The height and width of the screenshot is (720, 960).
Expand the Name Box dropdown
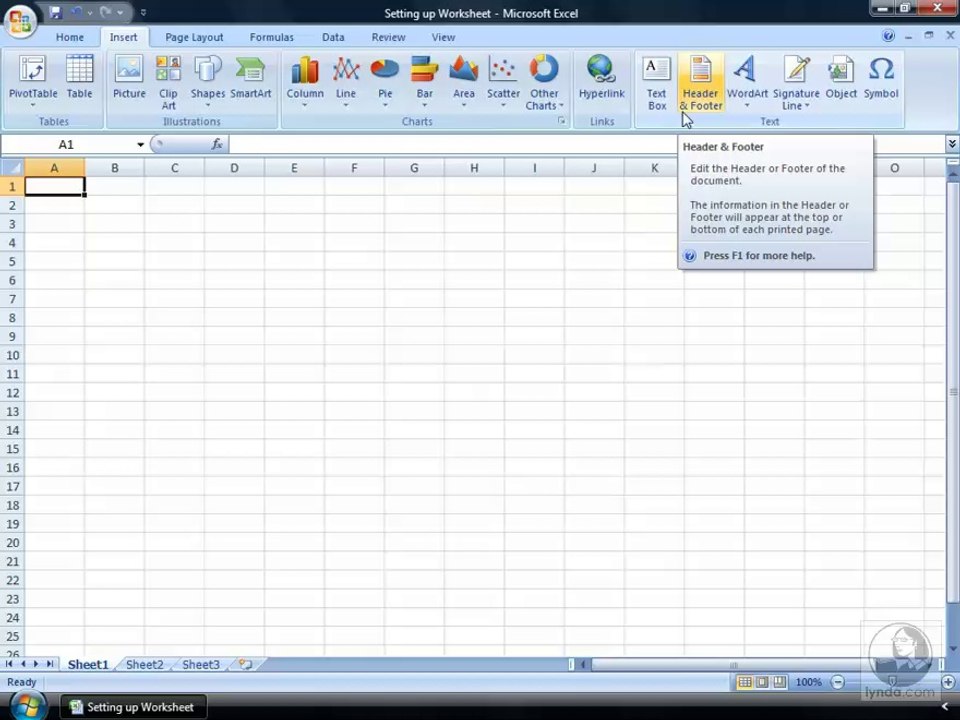140,144
